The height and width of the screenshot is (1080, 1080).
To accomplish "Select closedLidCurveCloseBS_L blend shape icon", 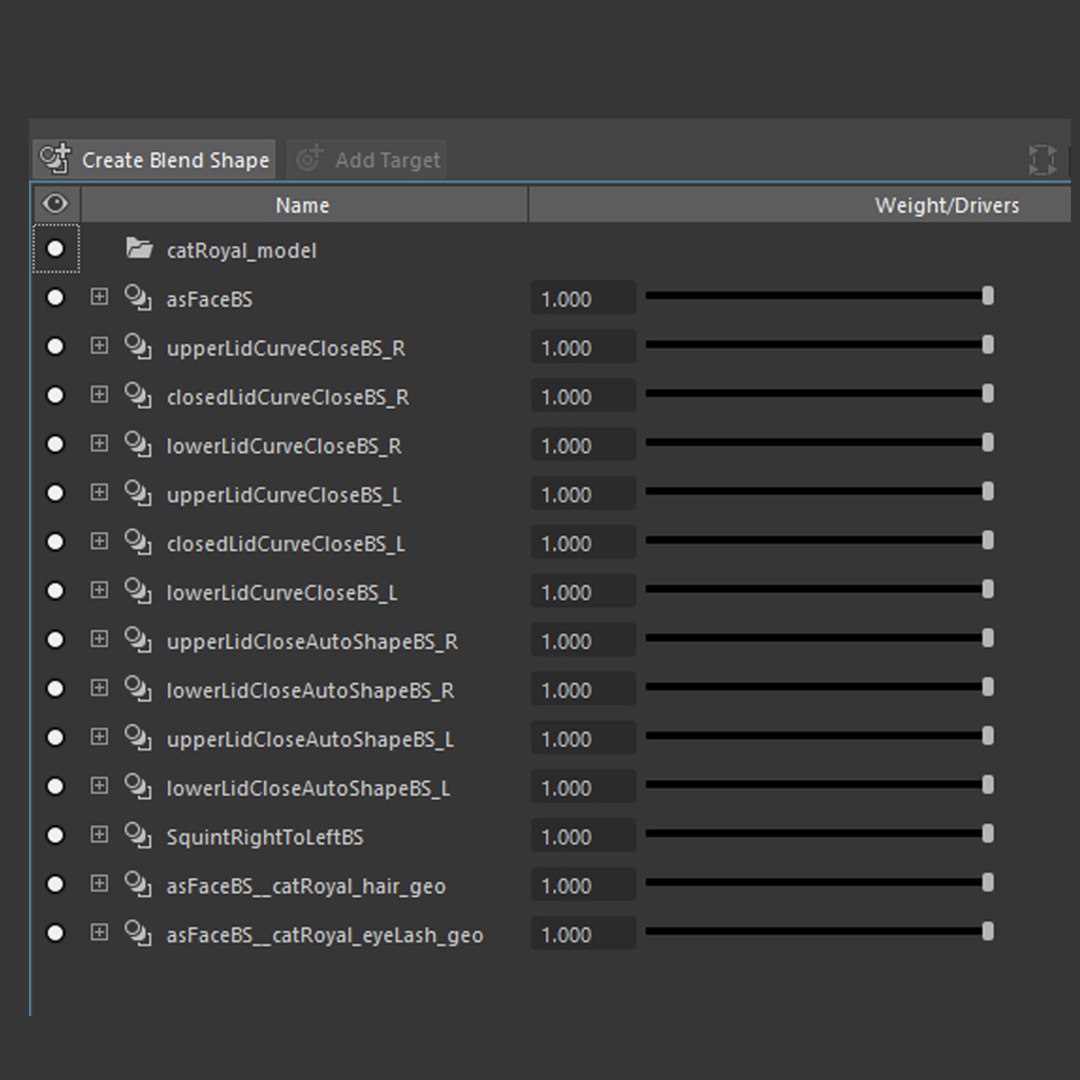I will [x=138, y=542].
